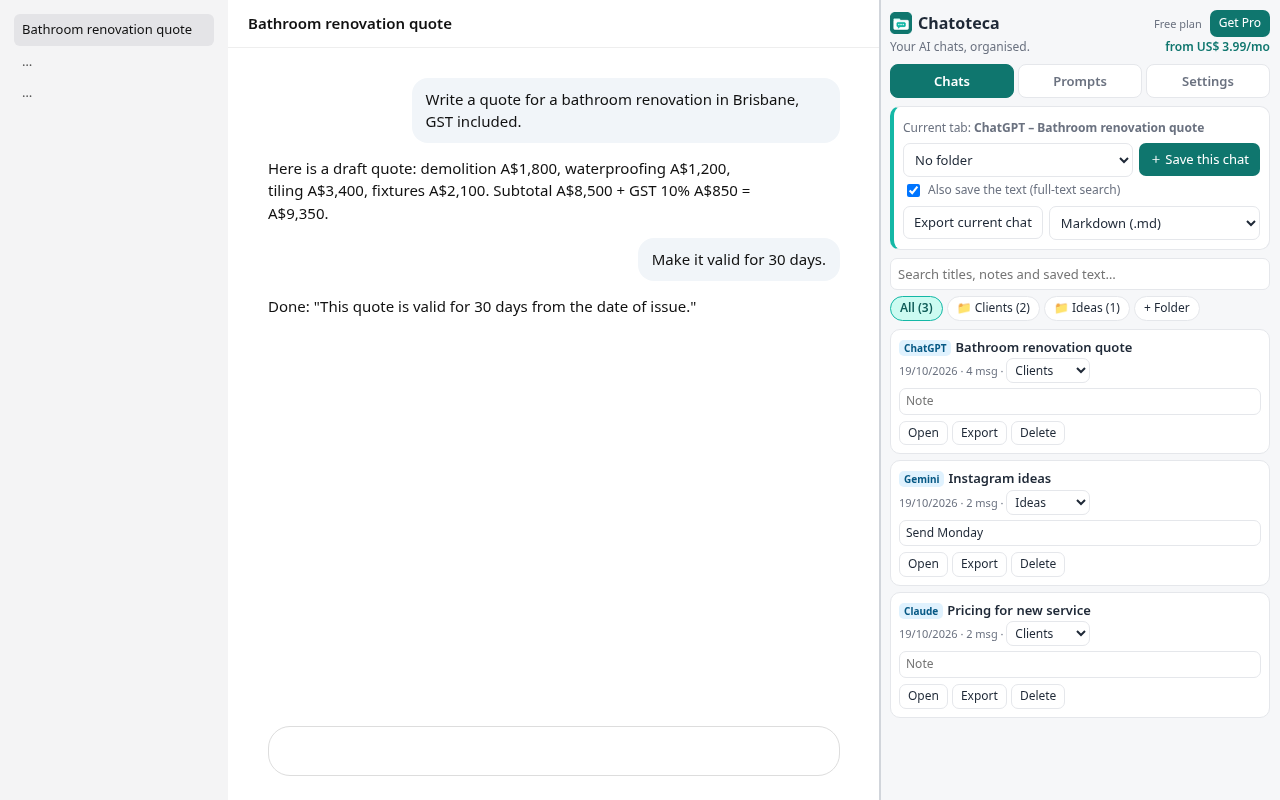Change folder dropdown for Instagram ideas

pos(1048,503)
